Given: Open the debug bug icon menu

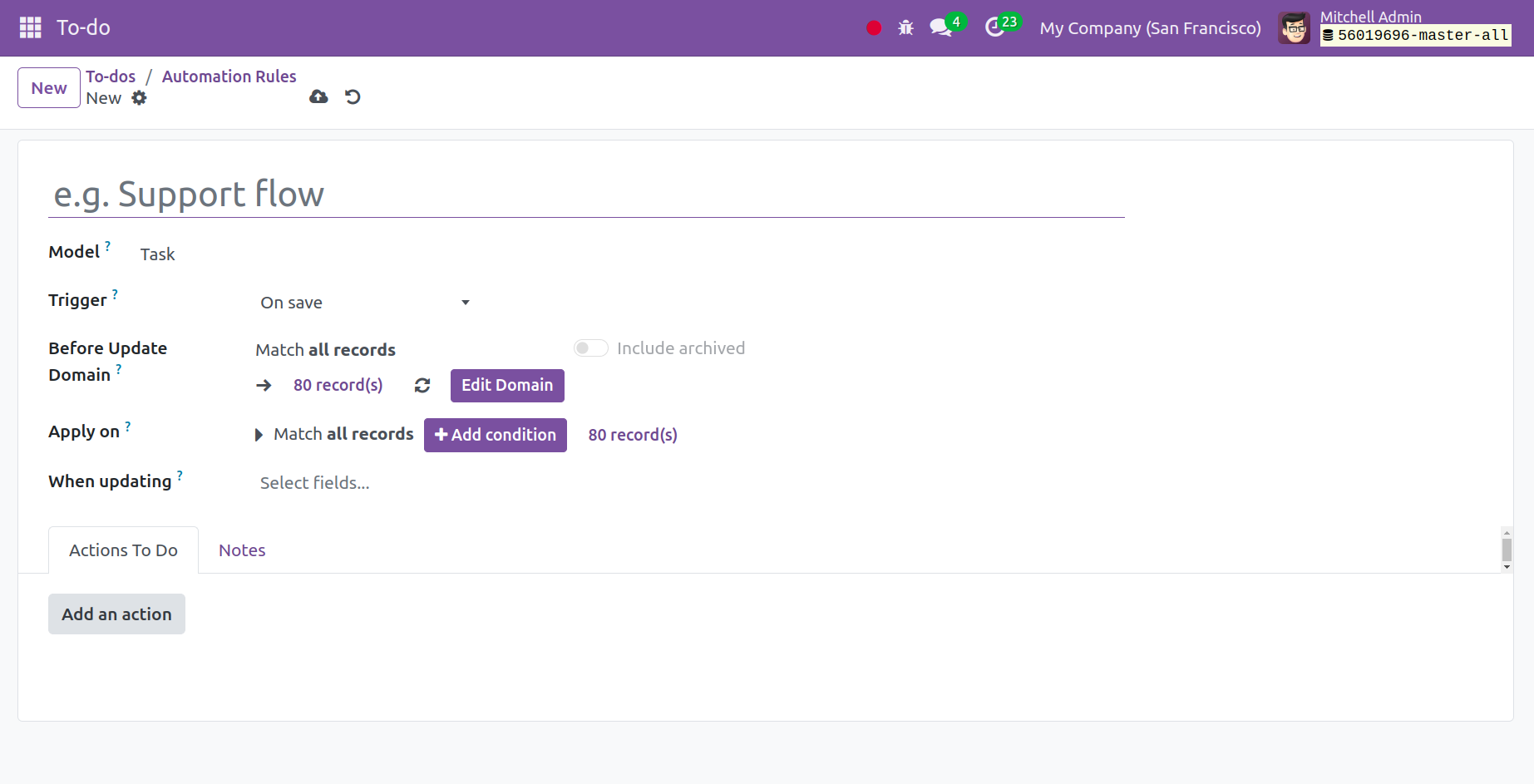Looking at the screenshot, I should click(x=906, y=28).
